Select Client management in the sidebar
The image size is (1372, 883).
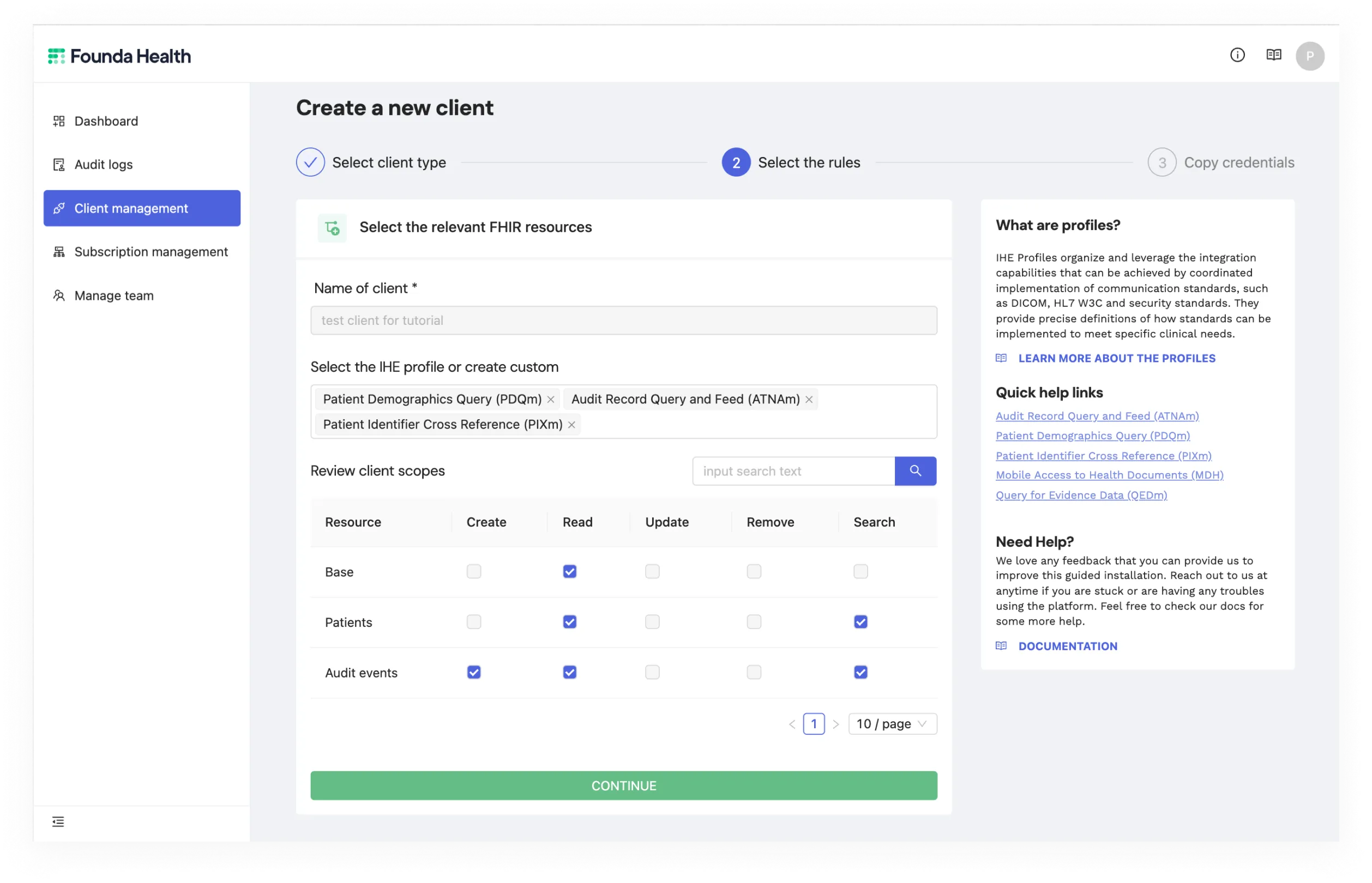(142, 208)
